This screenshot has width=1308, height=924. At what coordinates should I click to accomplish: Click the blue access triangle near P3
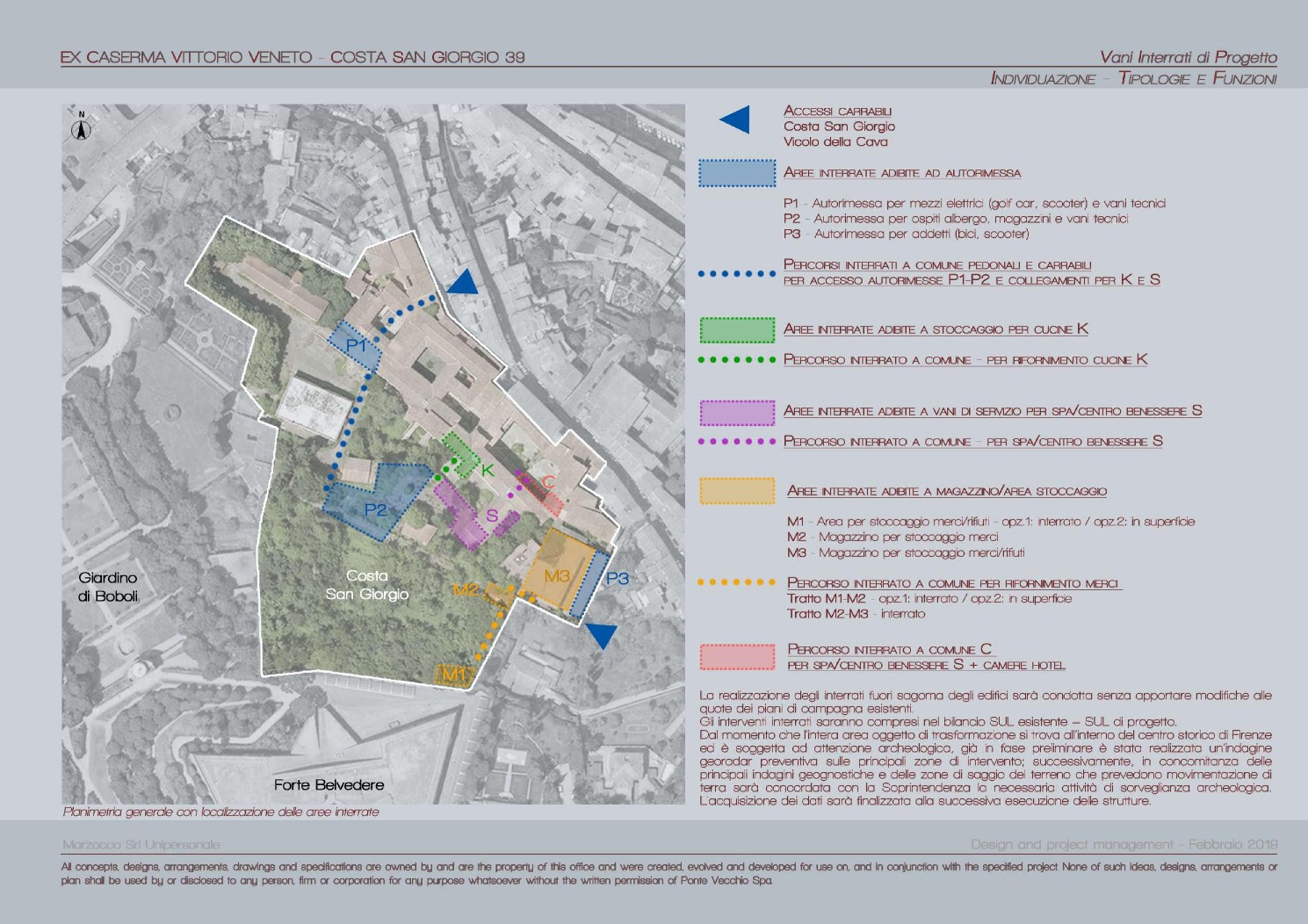click(602, 634)
